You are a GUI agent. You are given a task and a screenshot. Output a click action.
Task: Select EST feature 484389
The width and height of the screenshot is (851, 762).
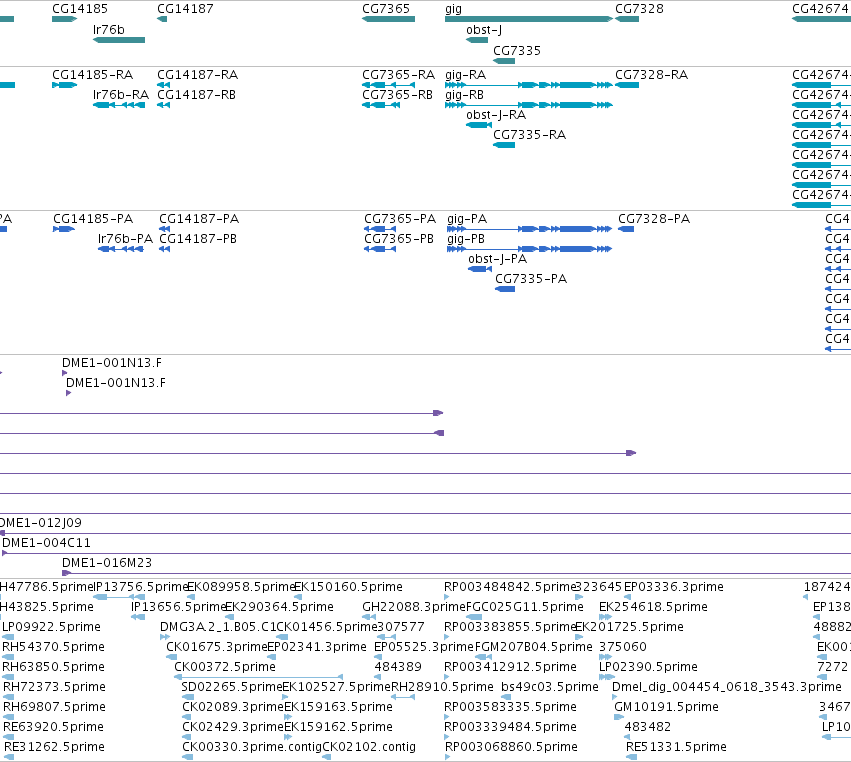coord(398,668)
